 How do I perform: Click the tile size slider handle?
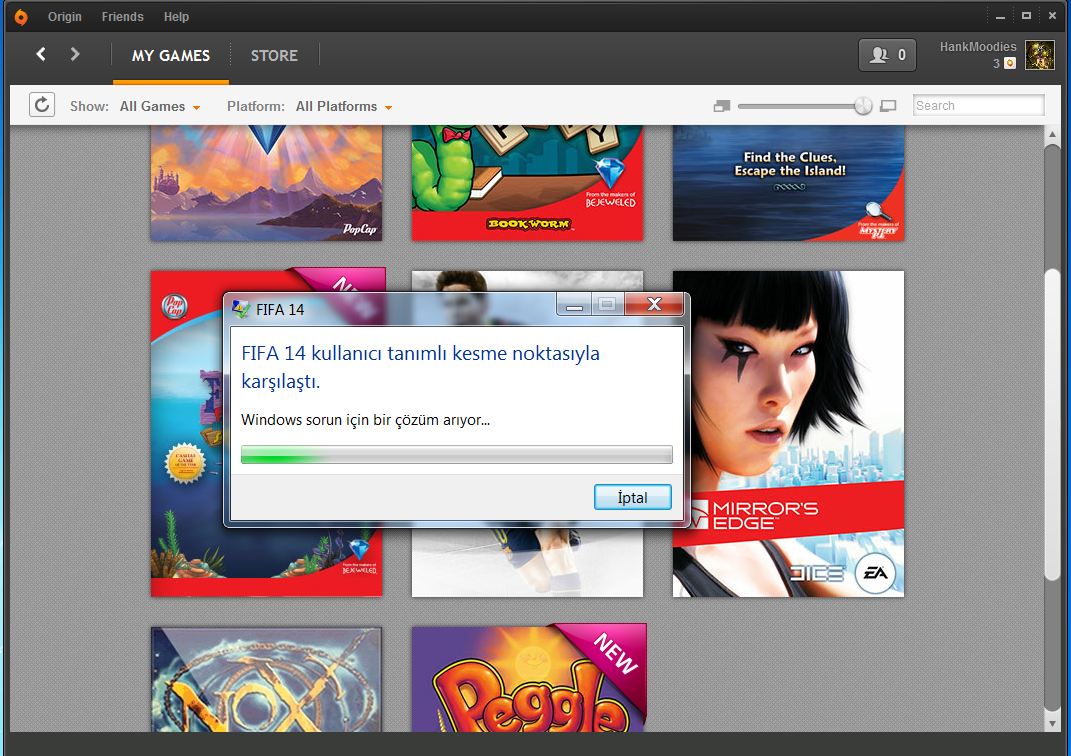863,106
